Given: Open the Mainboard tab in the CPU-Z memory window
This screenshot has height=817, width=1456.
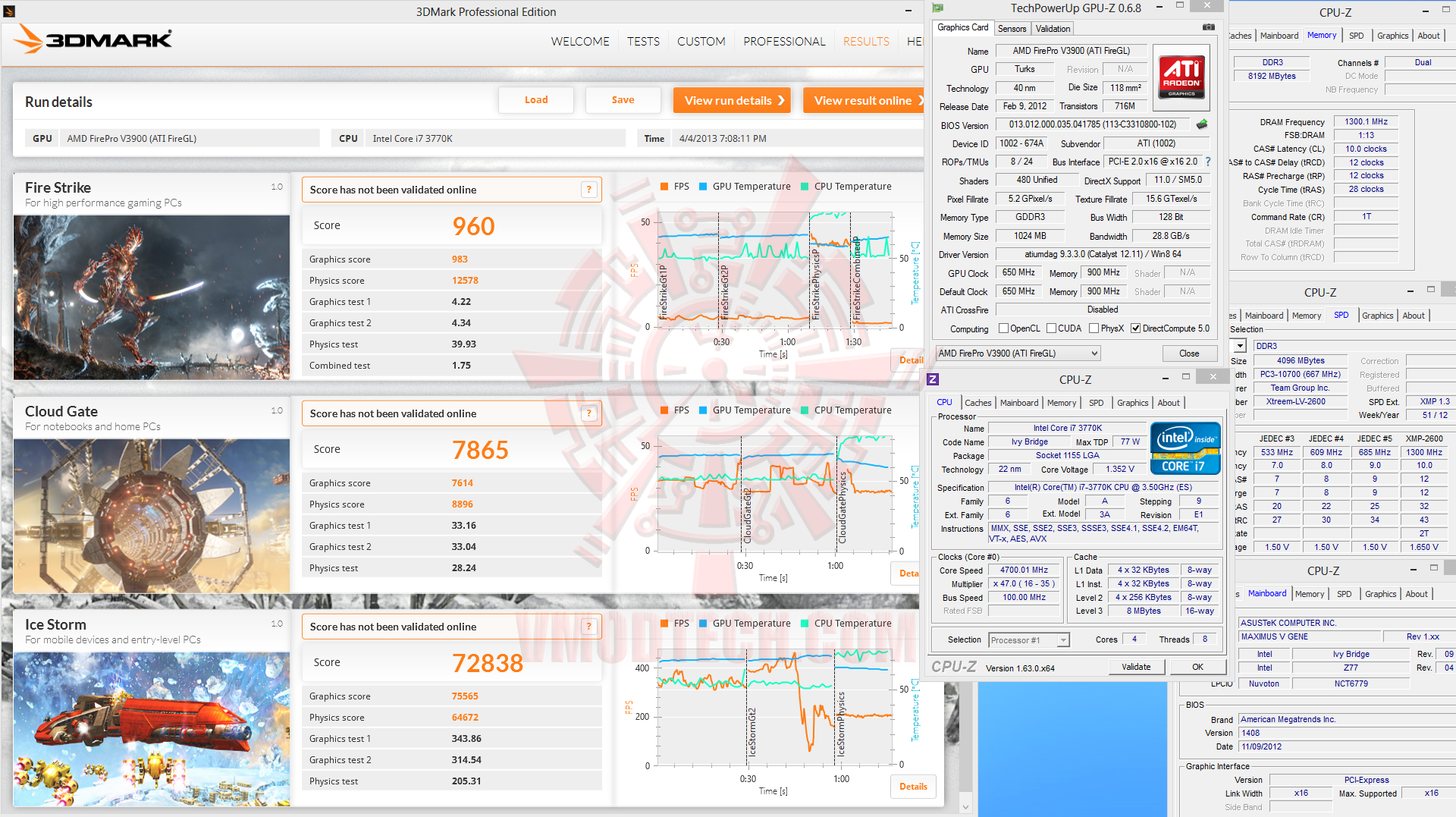Looking at the screenshot, I should click(x=1279, y=36).
